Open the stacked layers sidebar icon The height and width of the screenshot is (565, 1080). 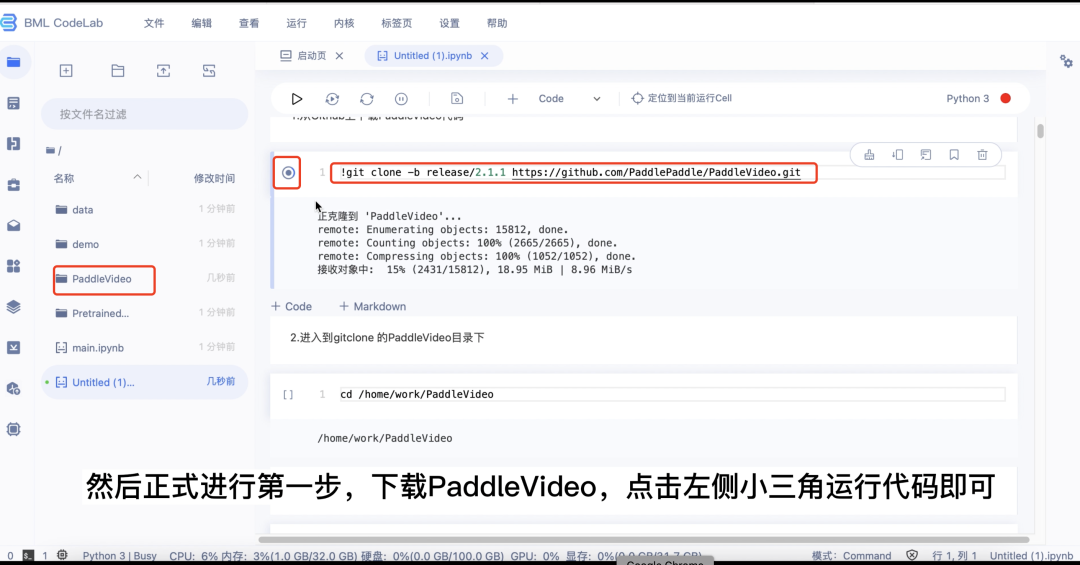(13, 307)
